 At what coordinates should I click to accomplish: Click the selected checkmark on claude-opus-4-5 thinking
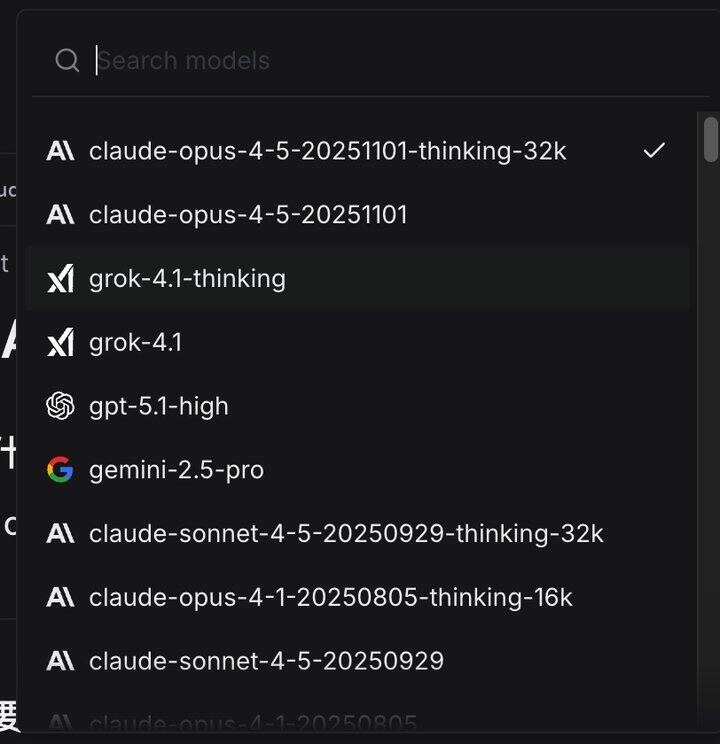[x=654, y=151]
